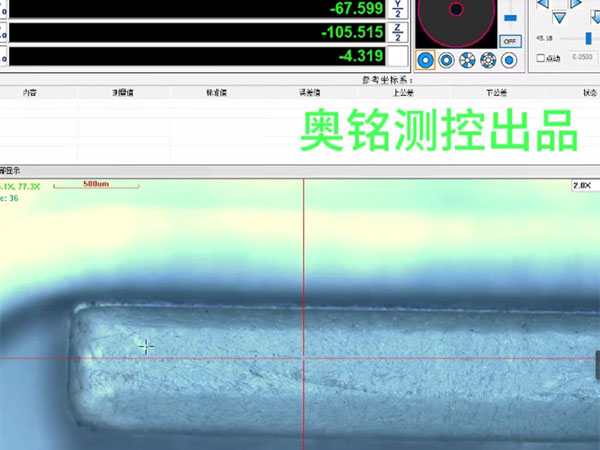Screen dimensions: 600x450
Task: Enable the 点动 jog checkbox
Action: [x=542, y=58]
